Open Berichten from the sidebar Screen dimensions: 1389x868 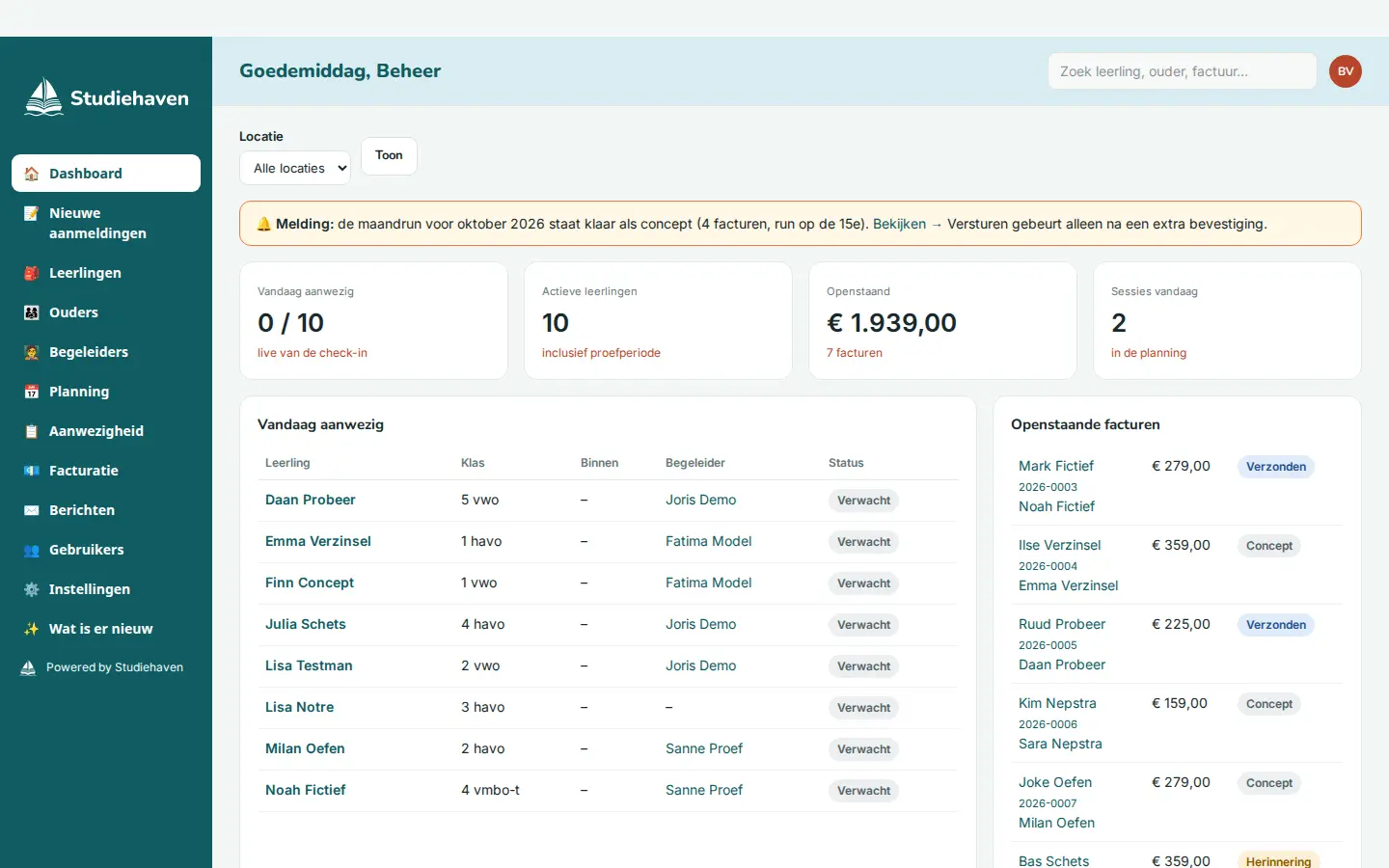[x=106, y=510]
